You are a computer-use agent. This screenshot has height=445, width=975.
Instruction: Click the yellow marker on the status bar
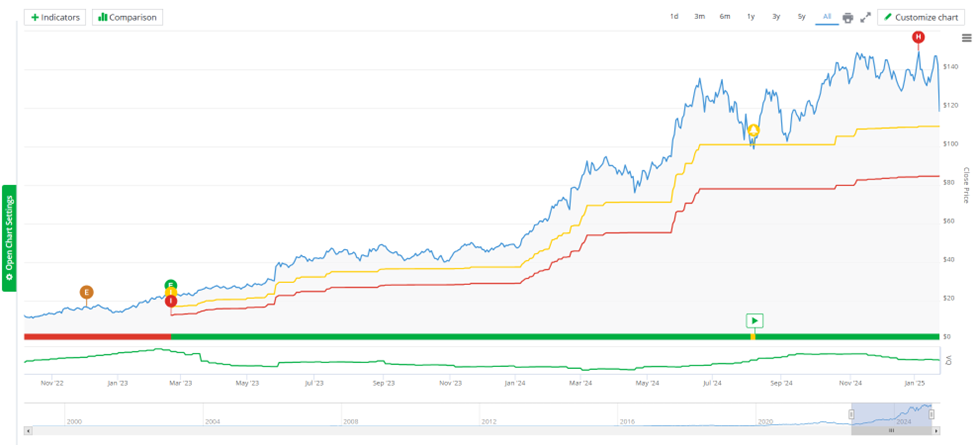click(x=753, y=336)
